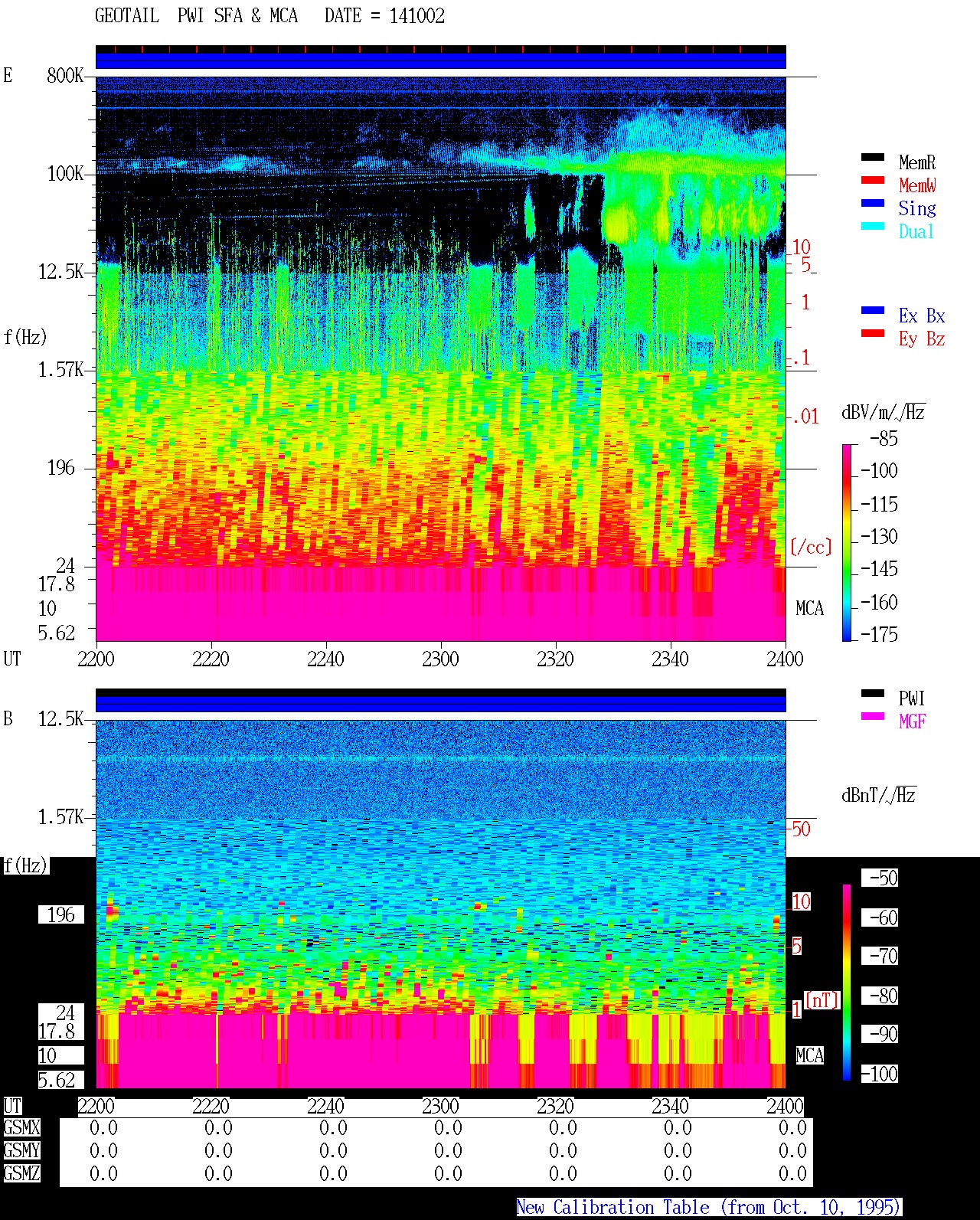980x1220 pixels.
Task: Click the New Calibration Table link
Action: click(709, 1208)
